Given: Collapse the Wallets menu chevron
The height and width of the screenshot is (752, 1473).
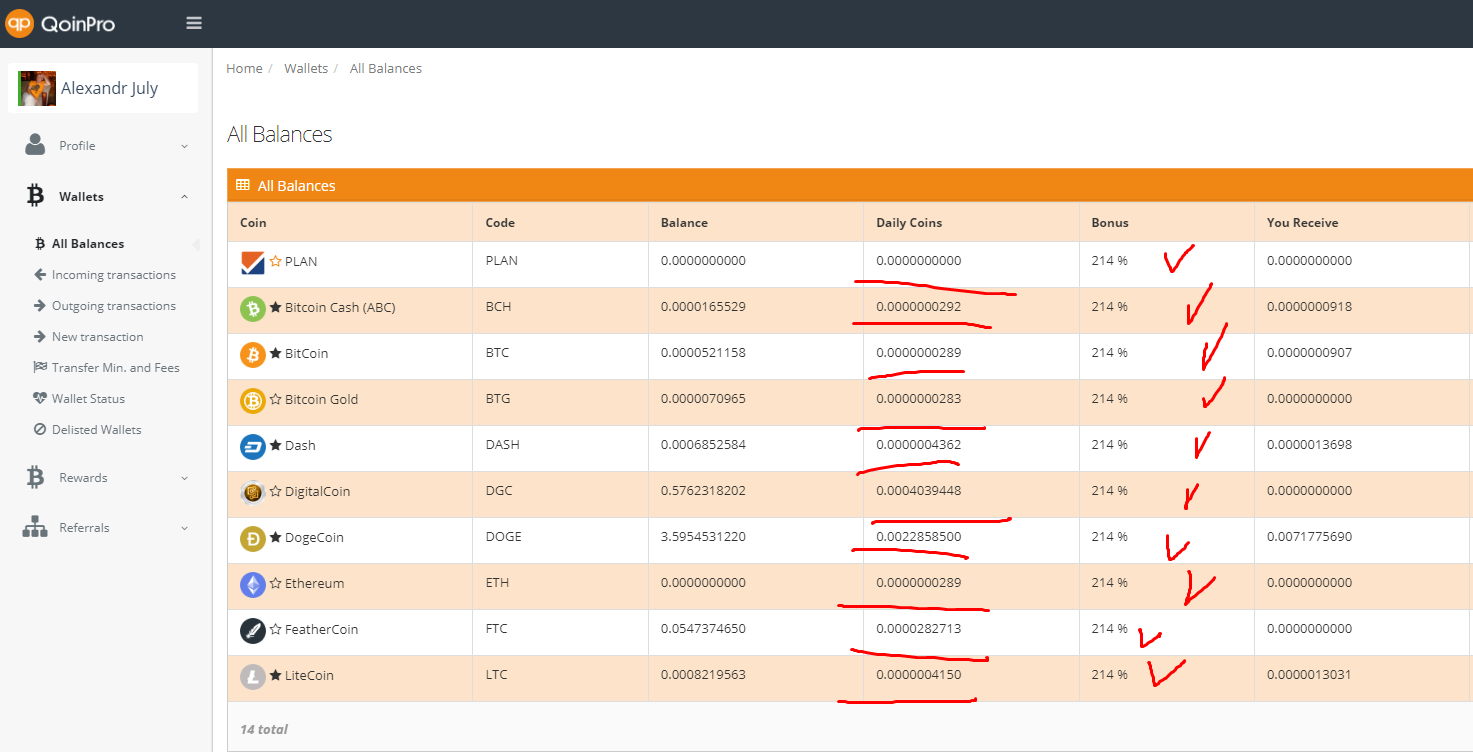Looking at the screenshot, I should [184, 197].
